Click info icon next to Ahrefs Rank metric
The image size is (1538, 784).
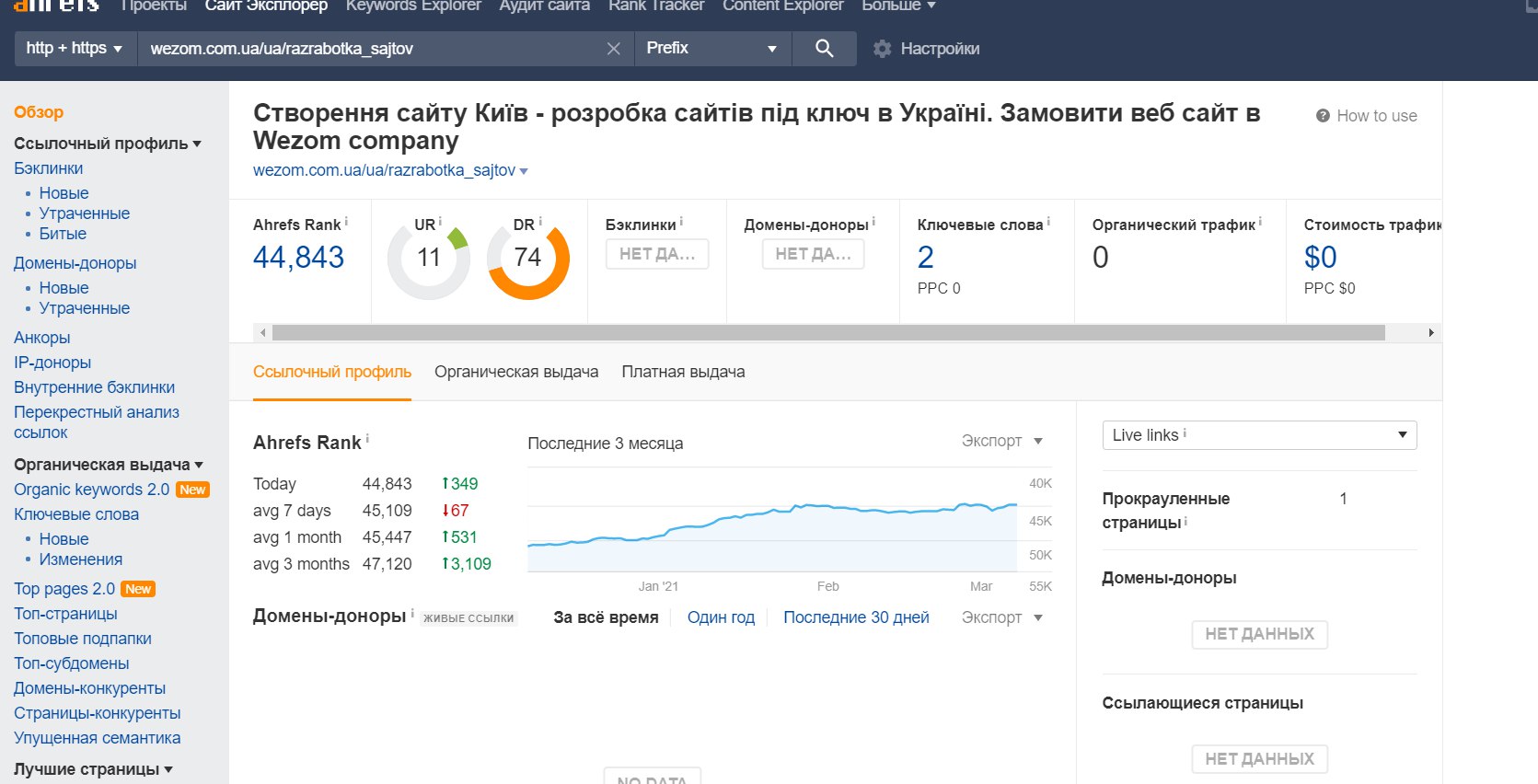click(346, 222)
